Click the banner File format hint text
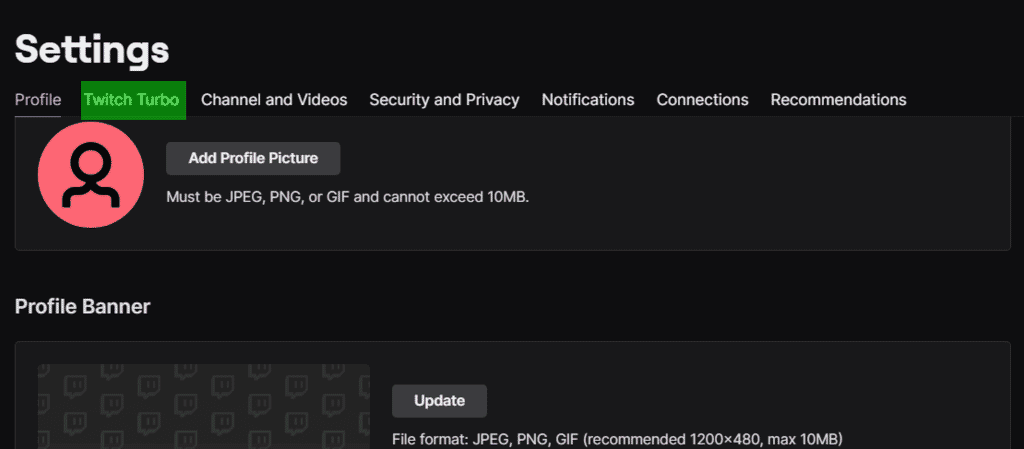Screen dimensions: 1024x449 617,439
